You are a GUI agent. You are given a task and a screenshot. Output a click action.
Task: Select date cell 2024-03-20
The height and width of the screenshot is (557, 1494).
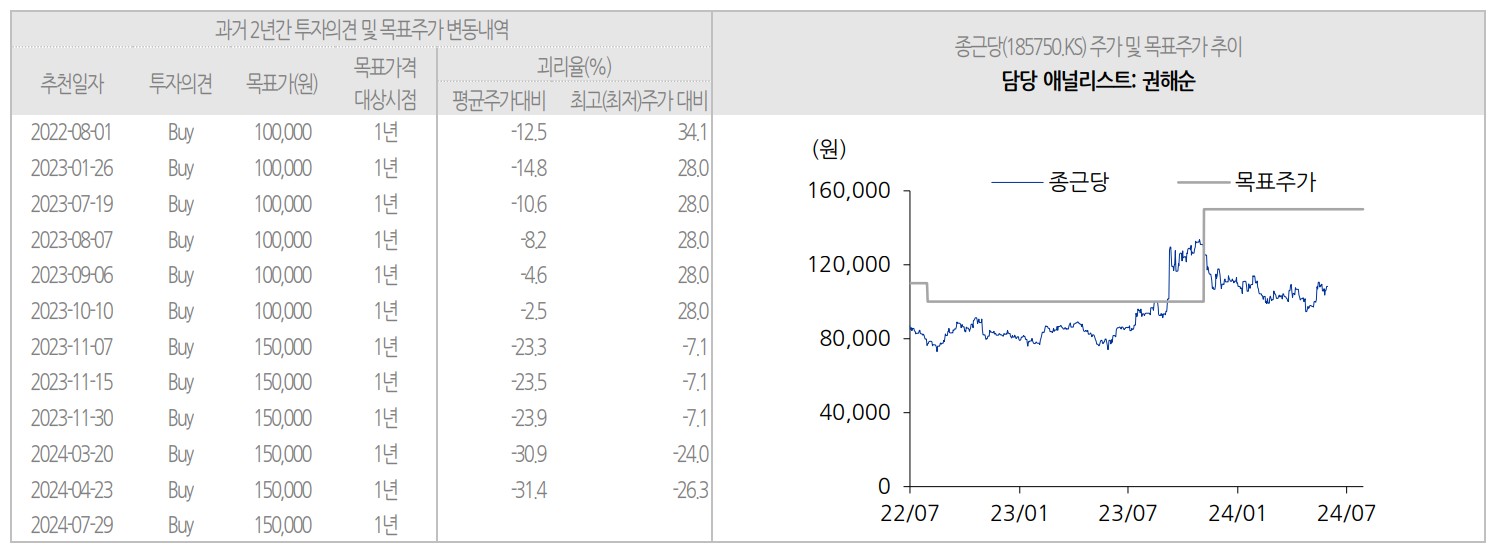pos(72,454)
